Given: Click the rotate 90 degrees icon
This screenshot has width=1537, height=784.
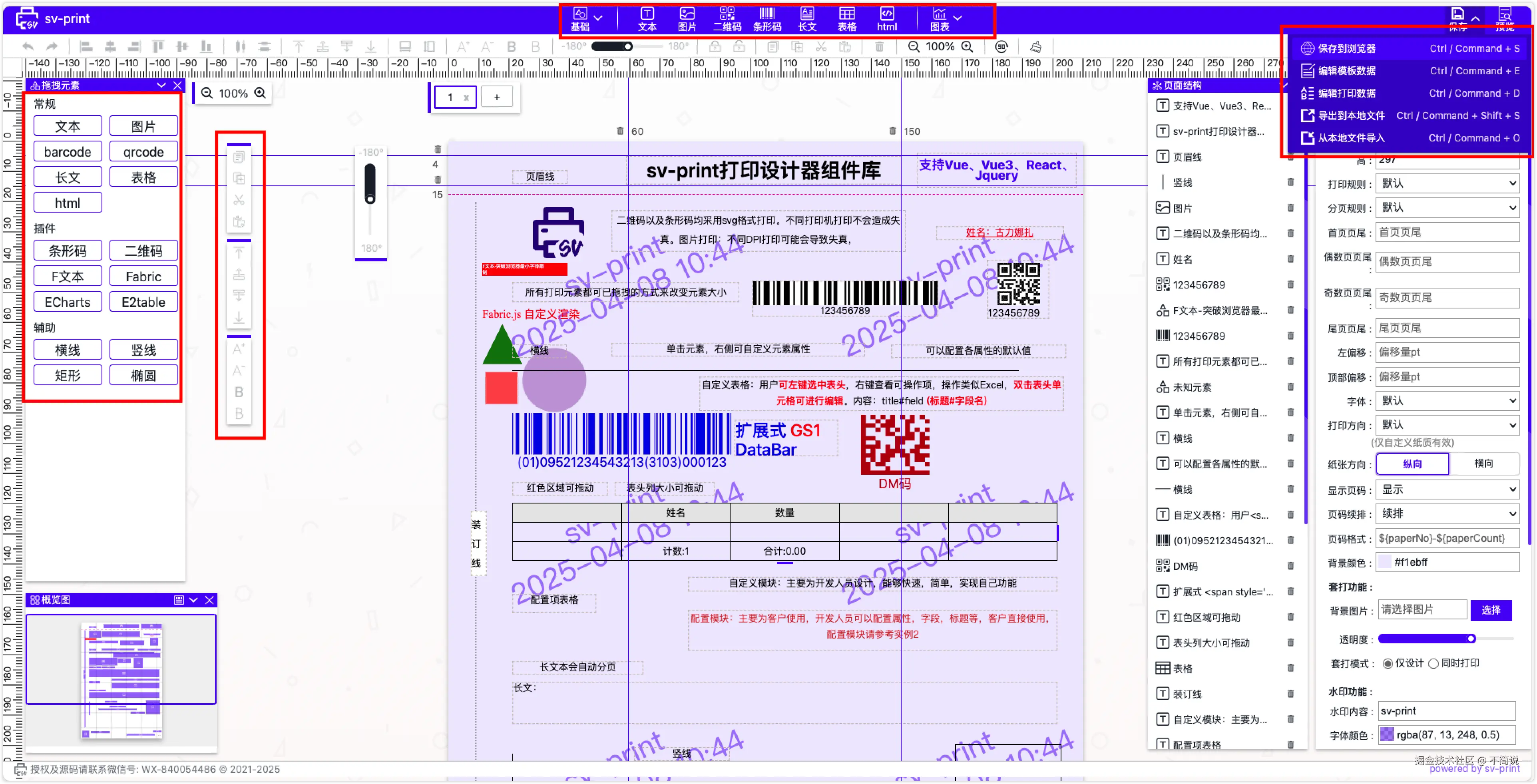Looking at the screenshot, I should pos(1002,46).
